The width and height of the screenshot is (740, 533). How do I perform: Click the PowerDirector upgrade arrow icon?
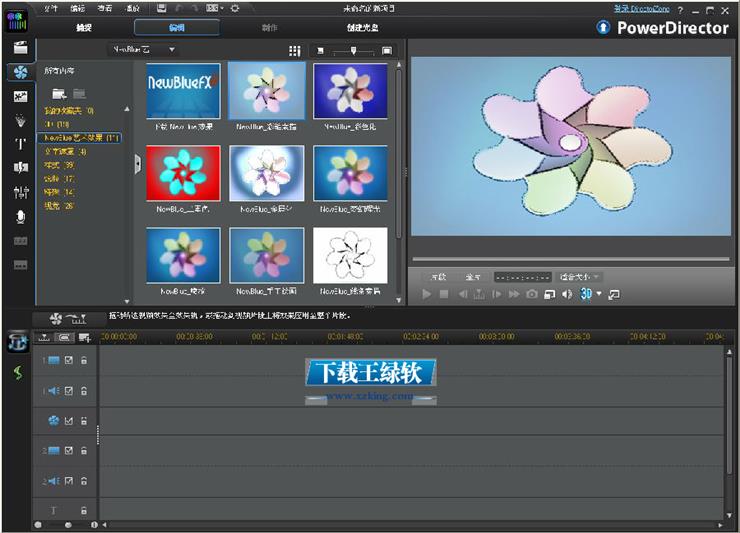603,27
